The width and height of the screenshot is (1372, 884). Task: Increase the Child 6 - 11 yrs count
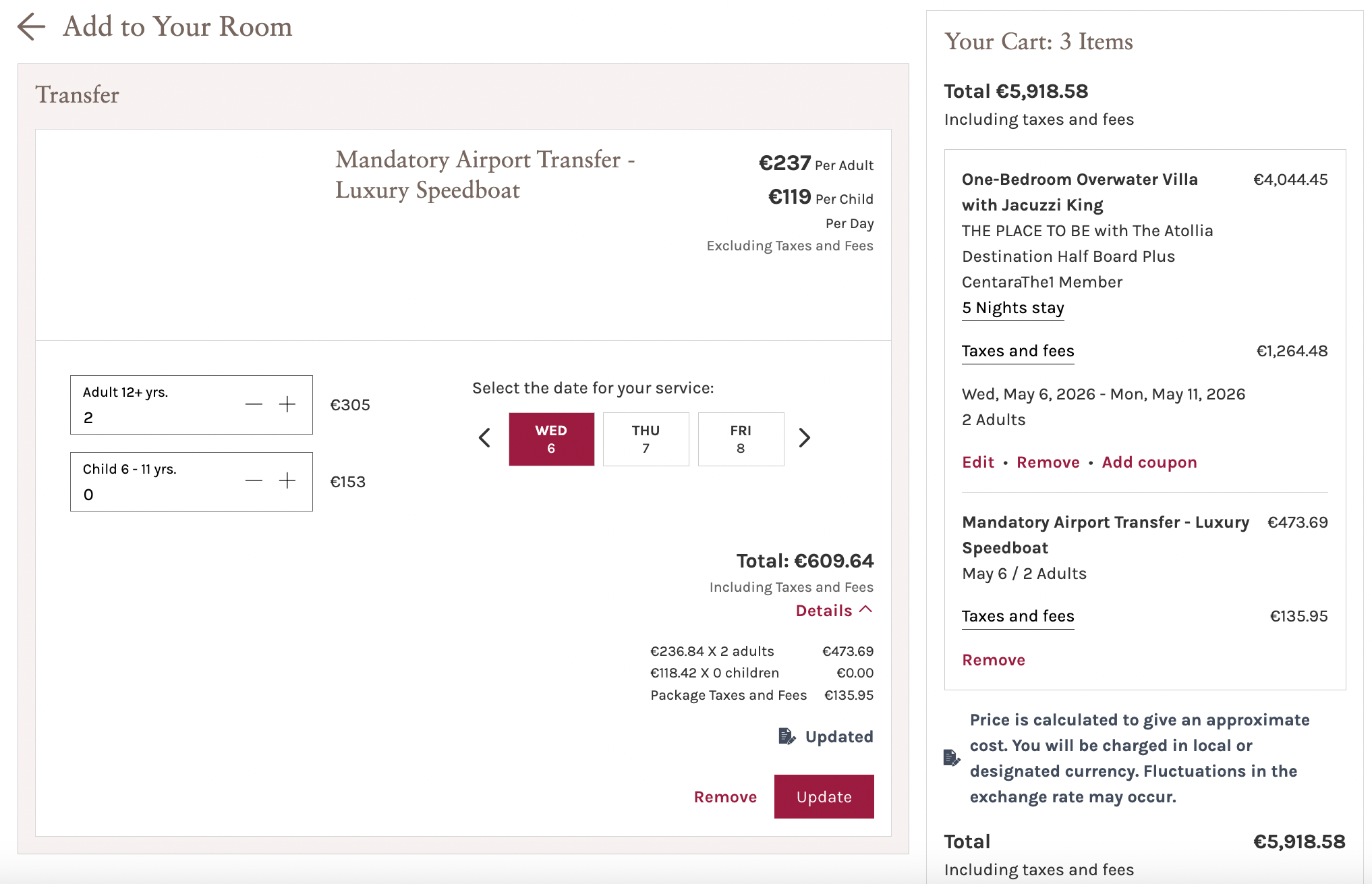pyautogui.click(x=287, y=480)
